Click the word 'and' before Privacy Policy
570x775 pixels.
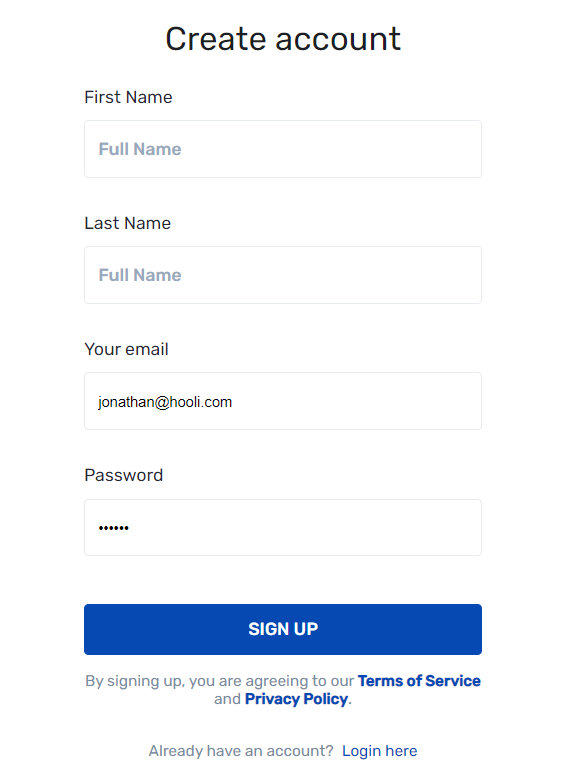227,699
